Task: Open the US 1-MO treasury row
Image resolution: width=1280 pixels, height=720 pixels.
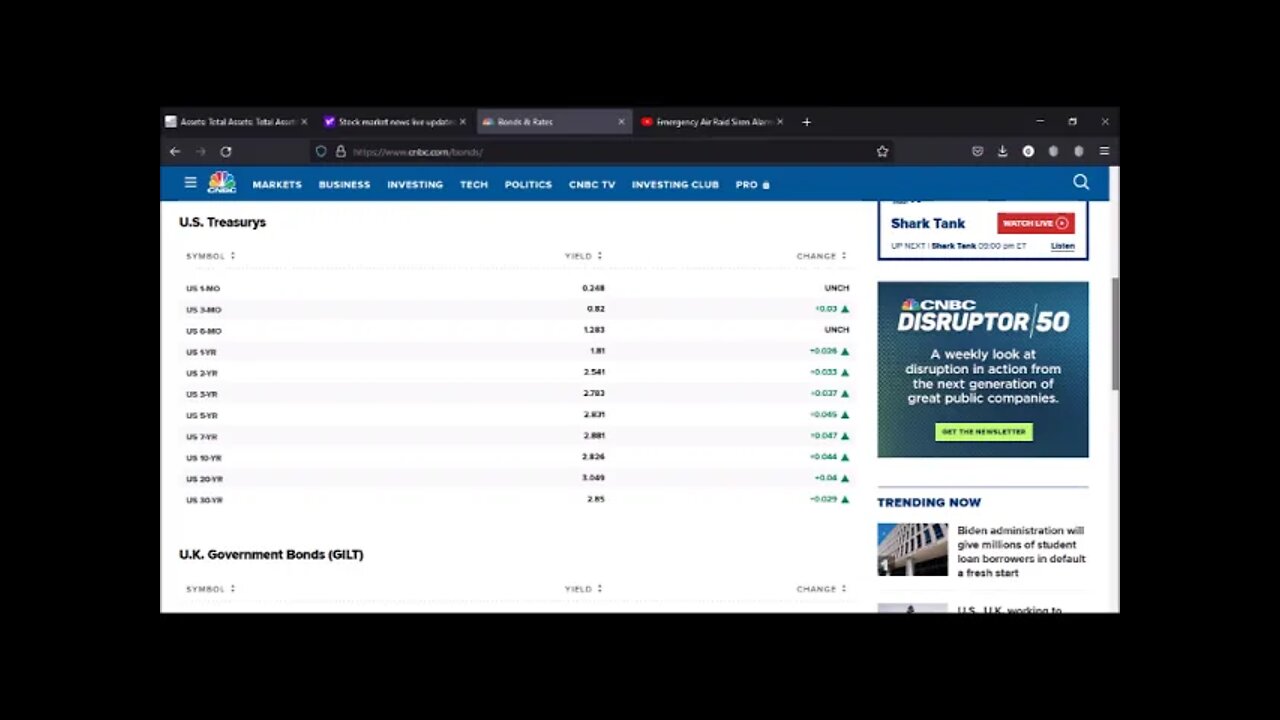Action: pyautogui.click(x=517, y=288)
